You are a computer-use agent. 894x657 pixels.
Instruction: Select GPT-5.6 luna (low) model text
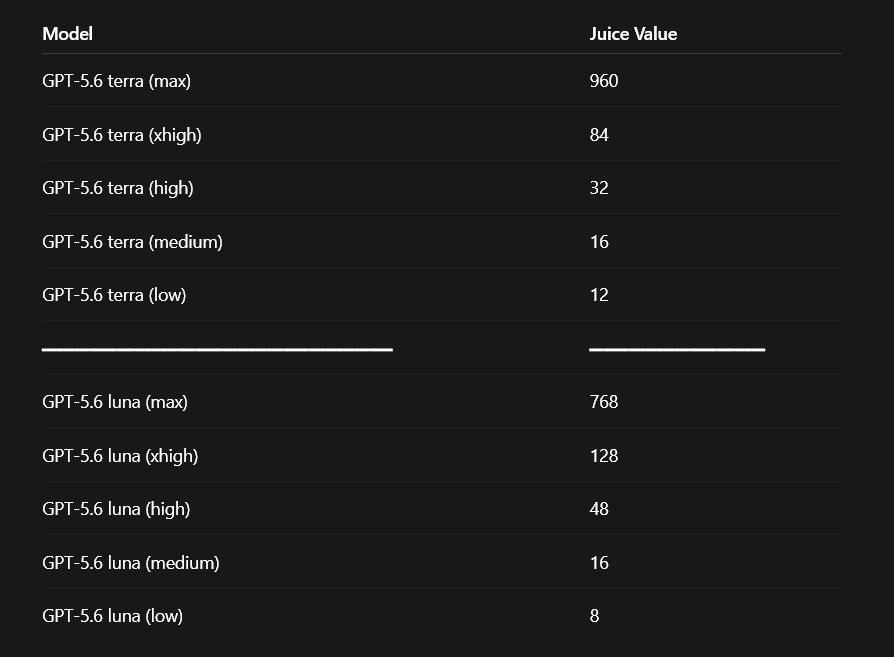(x=112, y=616)
